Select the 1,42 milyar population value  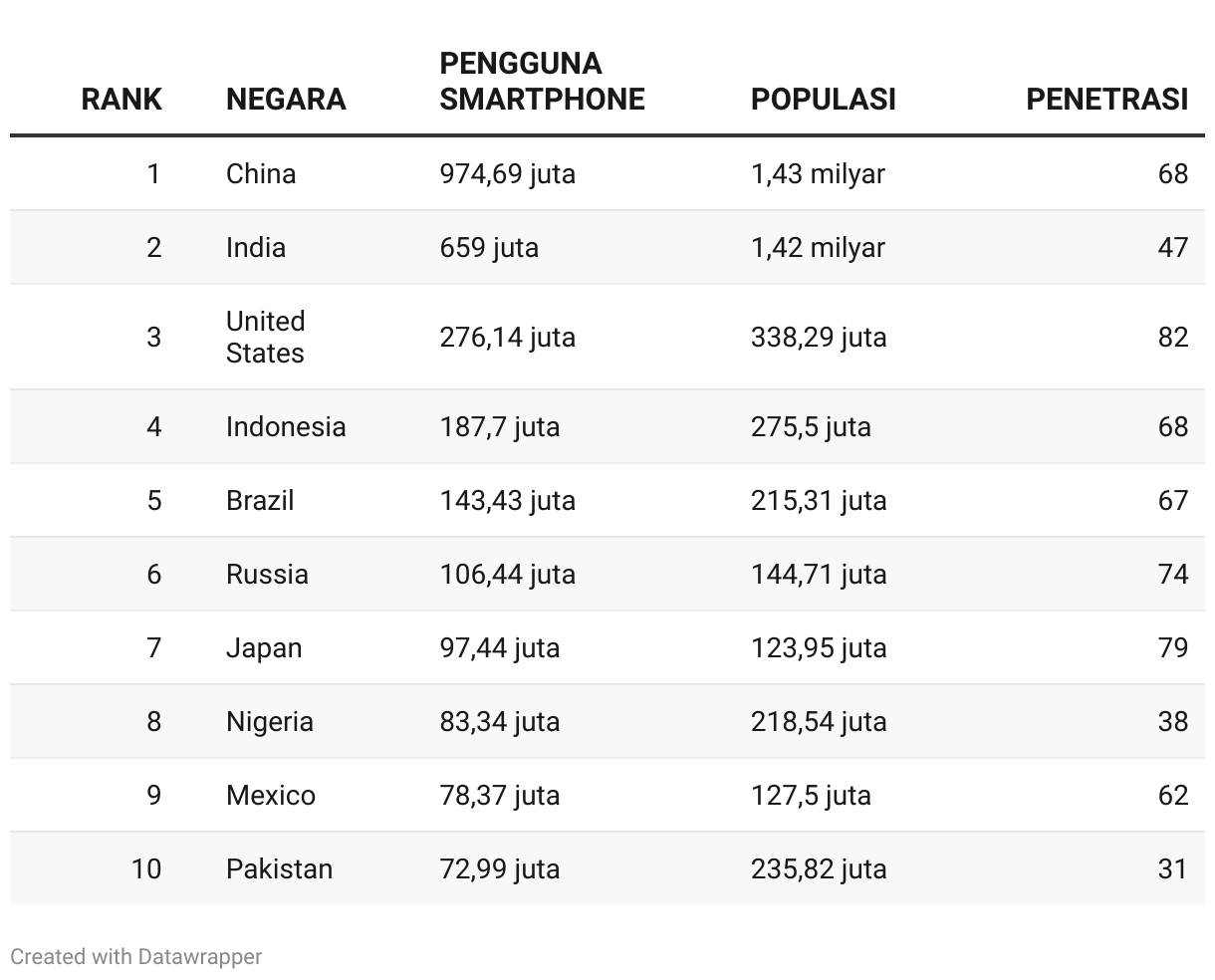point(818,247)
